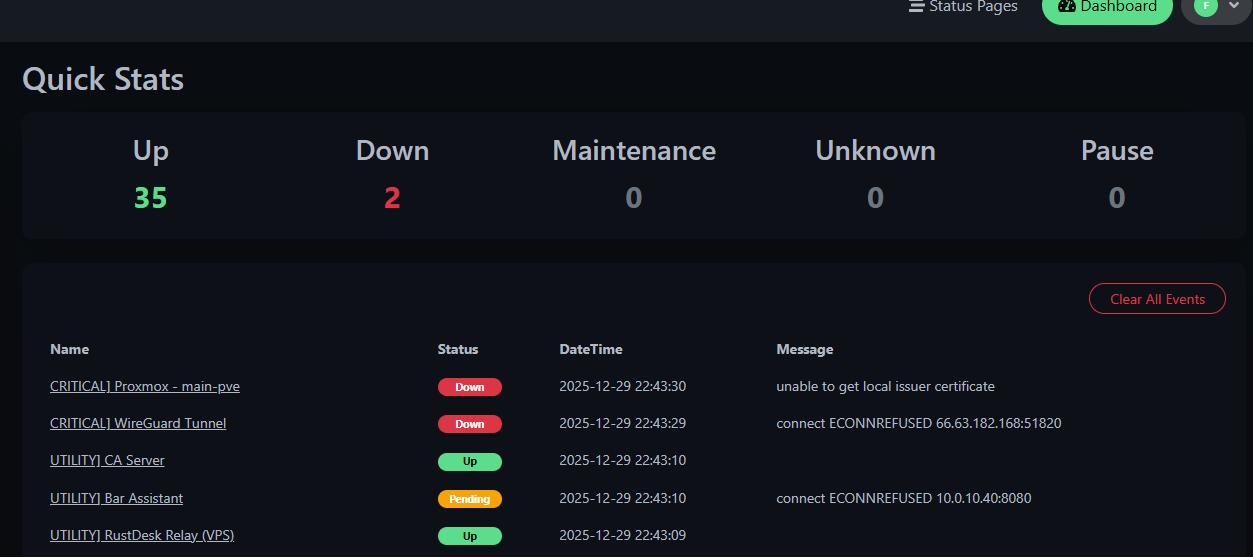Click the green Up count 35
The height and width of the screenshot is (557, 1253).
[x=150, y=198]
